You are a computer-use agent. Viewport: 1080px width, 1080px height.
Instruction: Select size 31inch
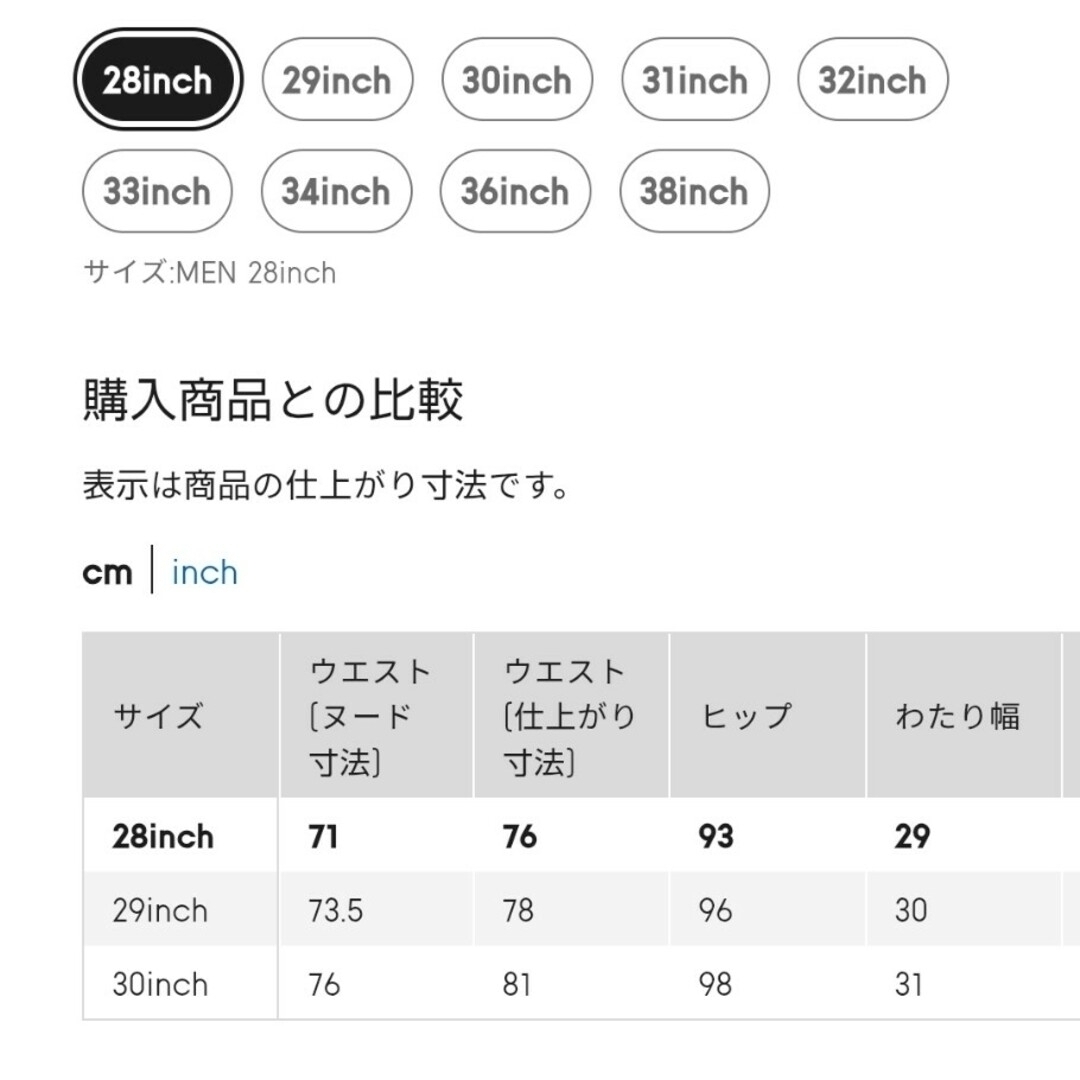coord(695,80)
